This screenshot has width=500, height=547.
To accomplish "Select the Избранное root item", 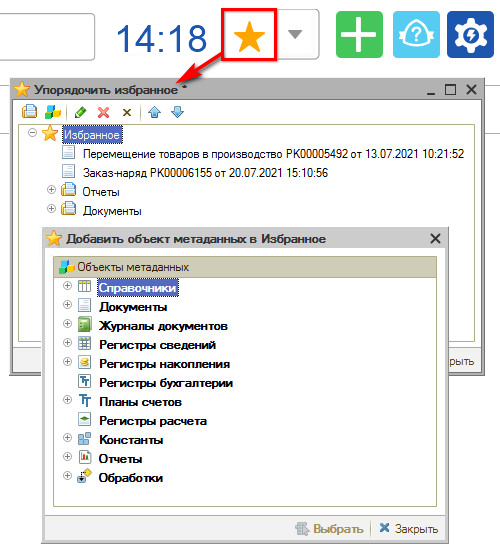I will point(92,135).
